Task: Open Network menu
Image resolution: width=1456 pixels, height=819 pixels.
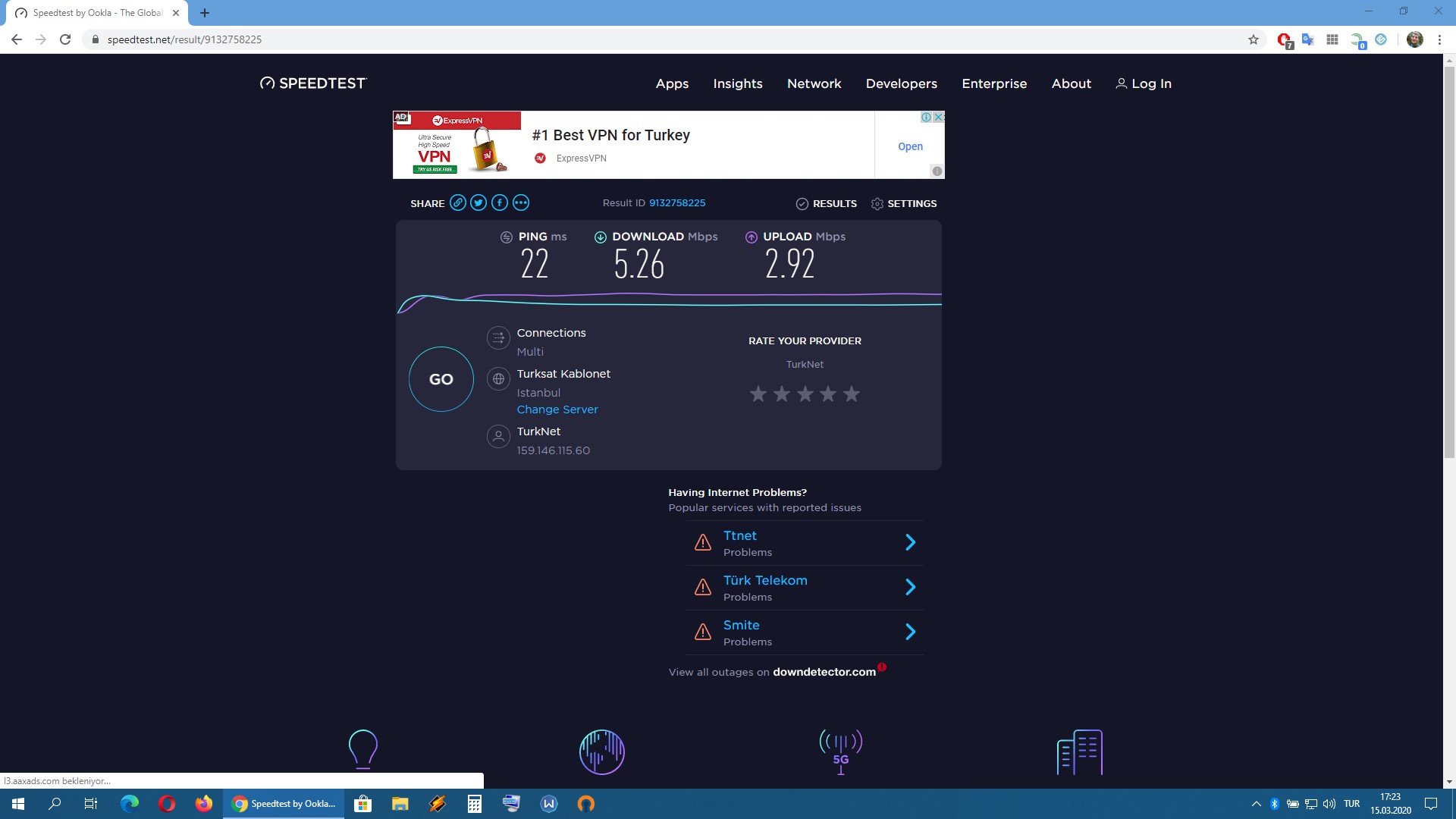Action: pyautogui.click(x=814, y=83)
